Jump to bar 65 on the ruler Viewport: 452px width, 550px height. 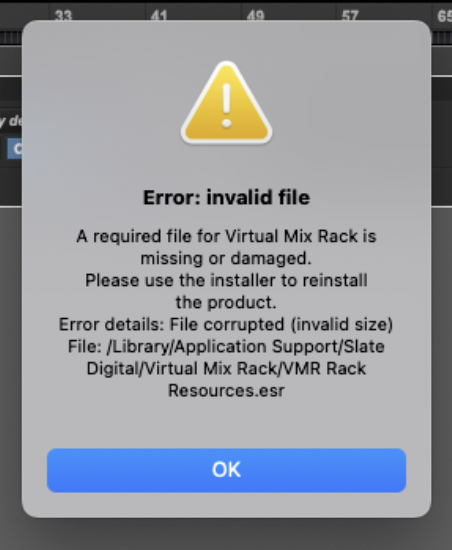click(x=444, y=15)
